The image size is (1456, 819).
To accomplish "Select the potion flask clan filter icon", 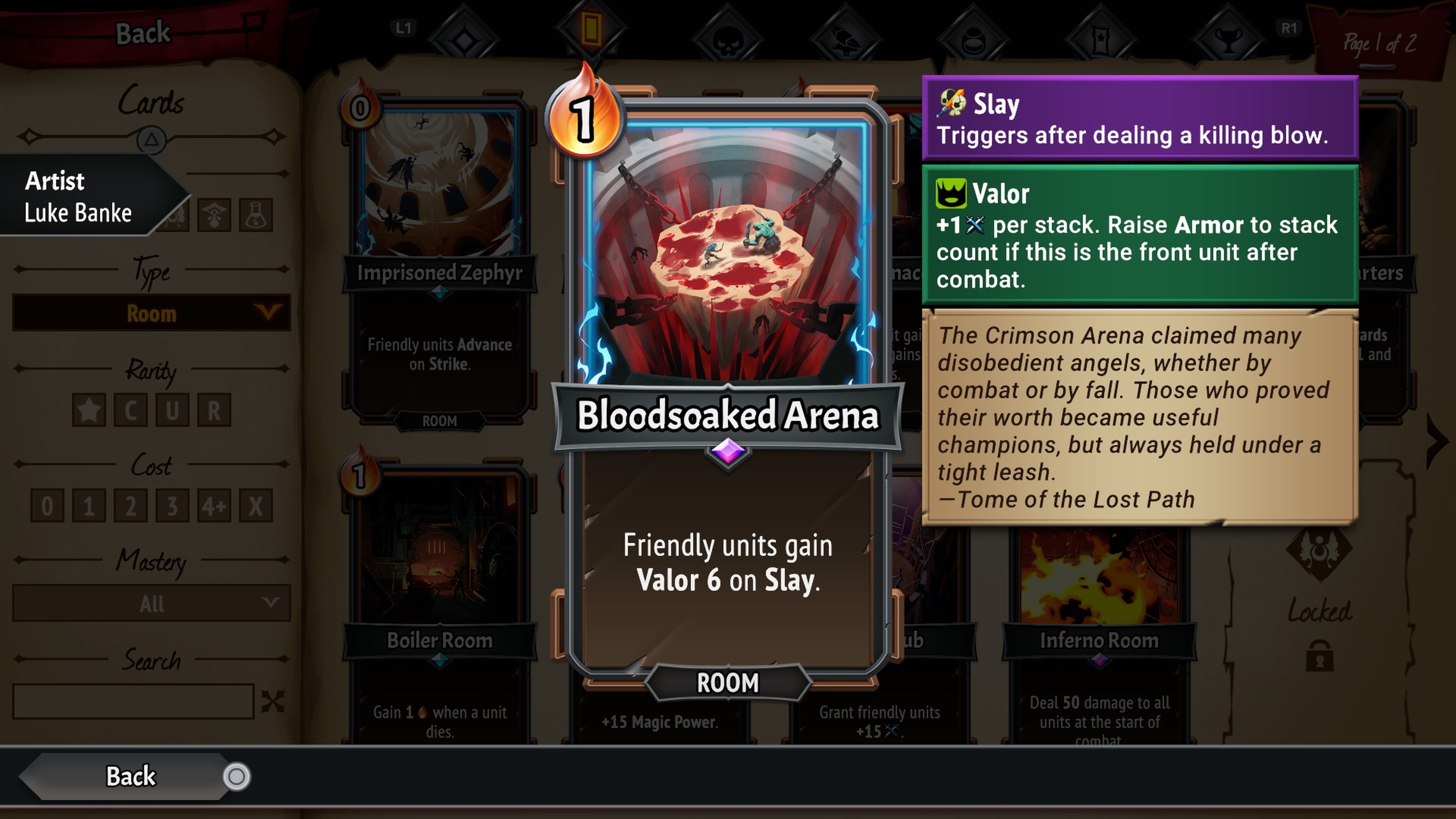I will 256,215.
